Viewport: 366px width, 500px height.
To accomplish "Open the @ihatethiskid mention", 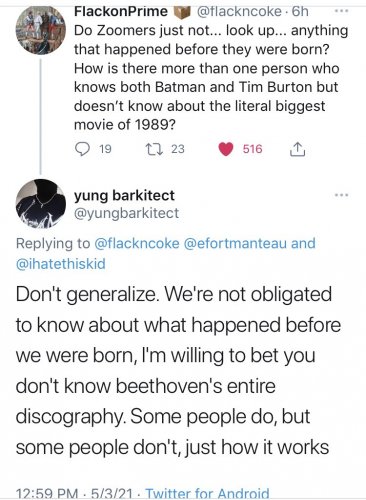I will (61, 264).
